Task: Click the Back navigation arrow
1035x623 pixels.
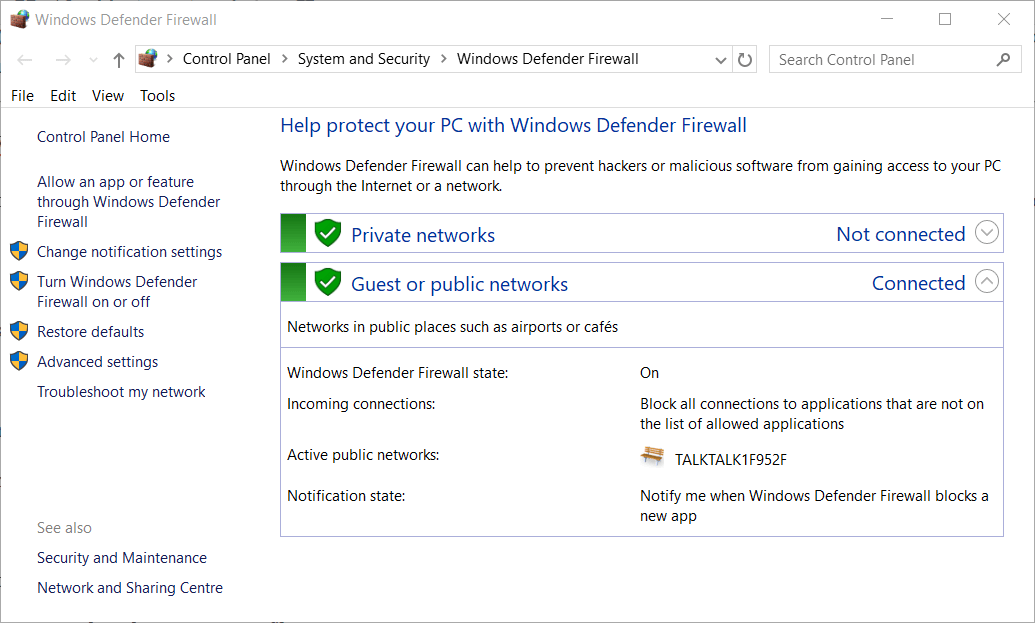Action: click(25, 60)
